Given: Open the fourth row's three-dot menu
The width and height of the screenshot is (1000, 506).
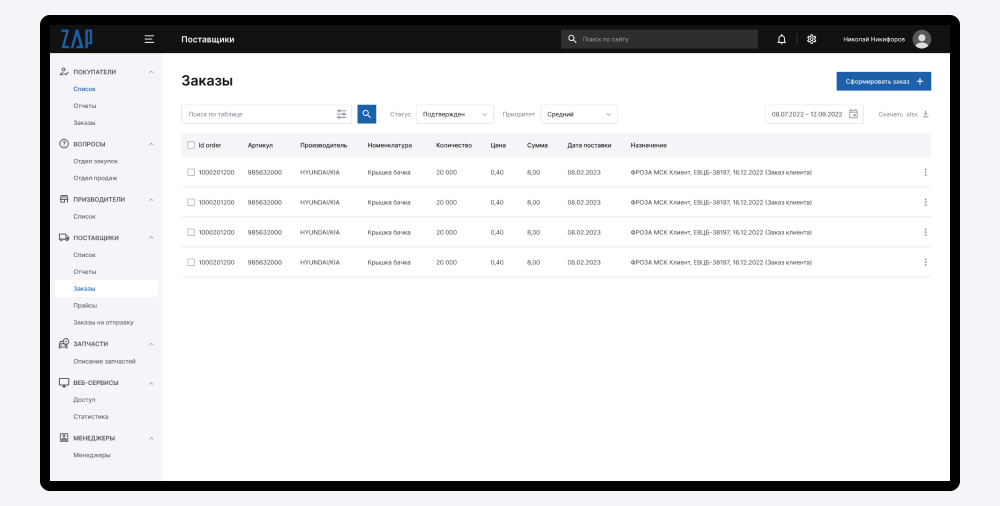Looking at the screenshot, I should click(x=925, y=262).
